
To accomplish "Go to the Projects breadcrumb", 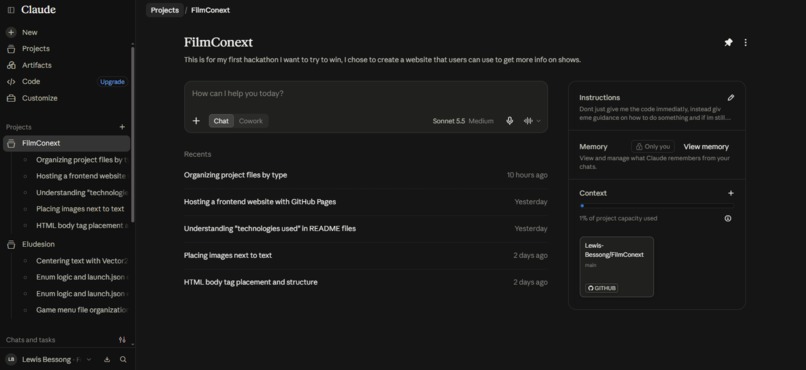I will pyautogui.click(x=164, y=10).
